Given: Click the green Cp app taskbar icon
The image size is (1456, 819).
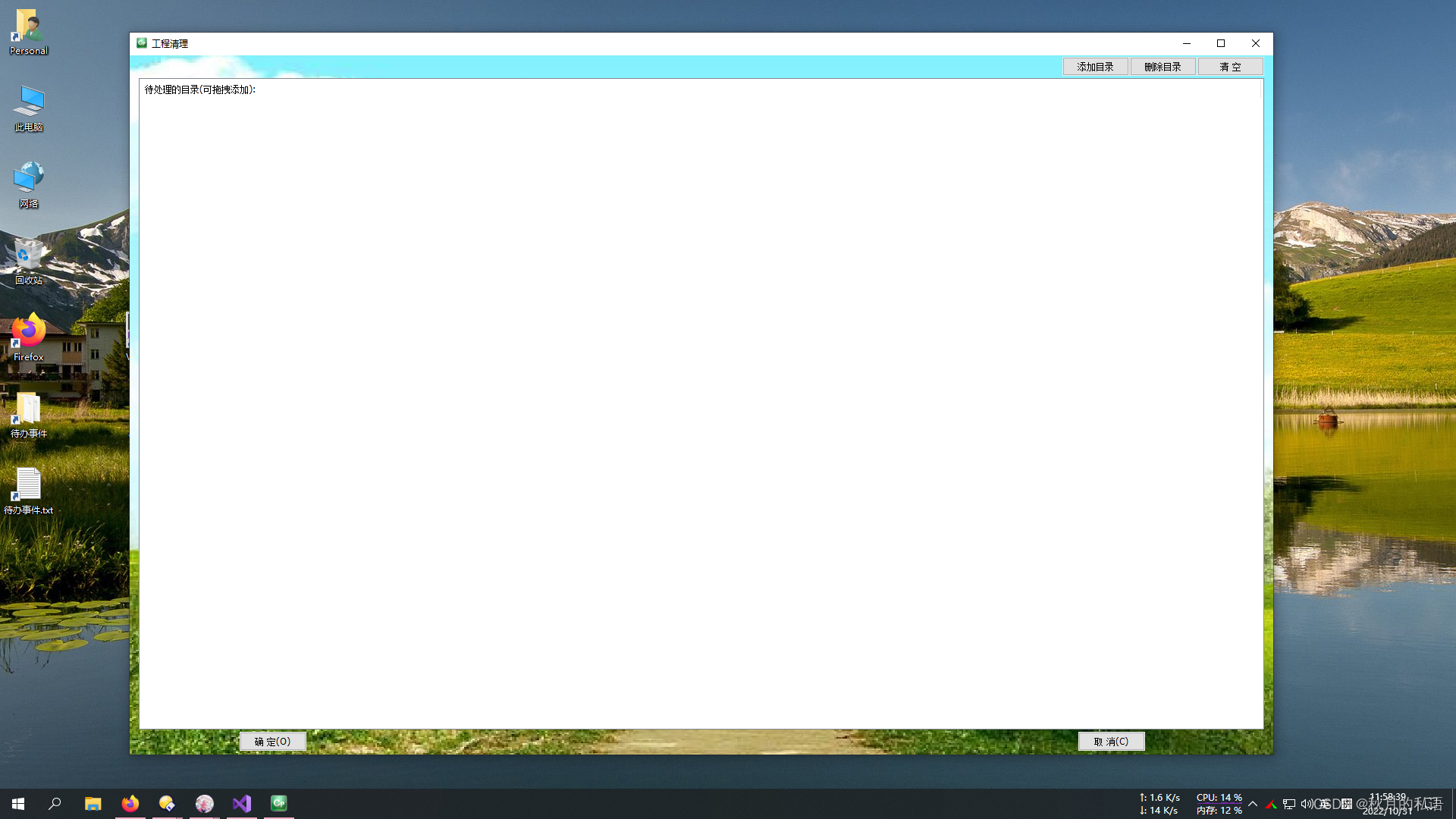Looking at the screenshot, I should (x=279, y=803).
